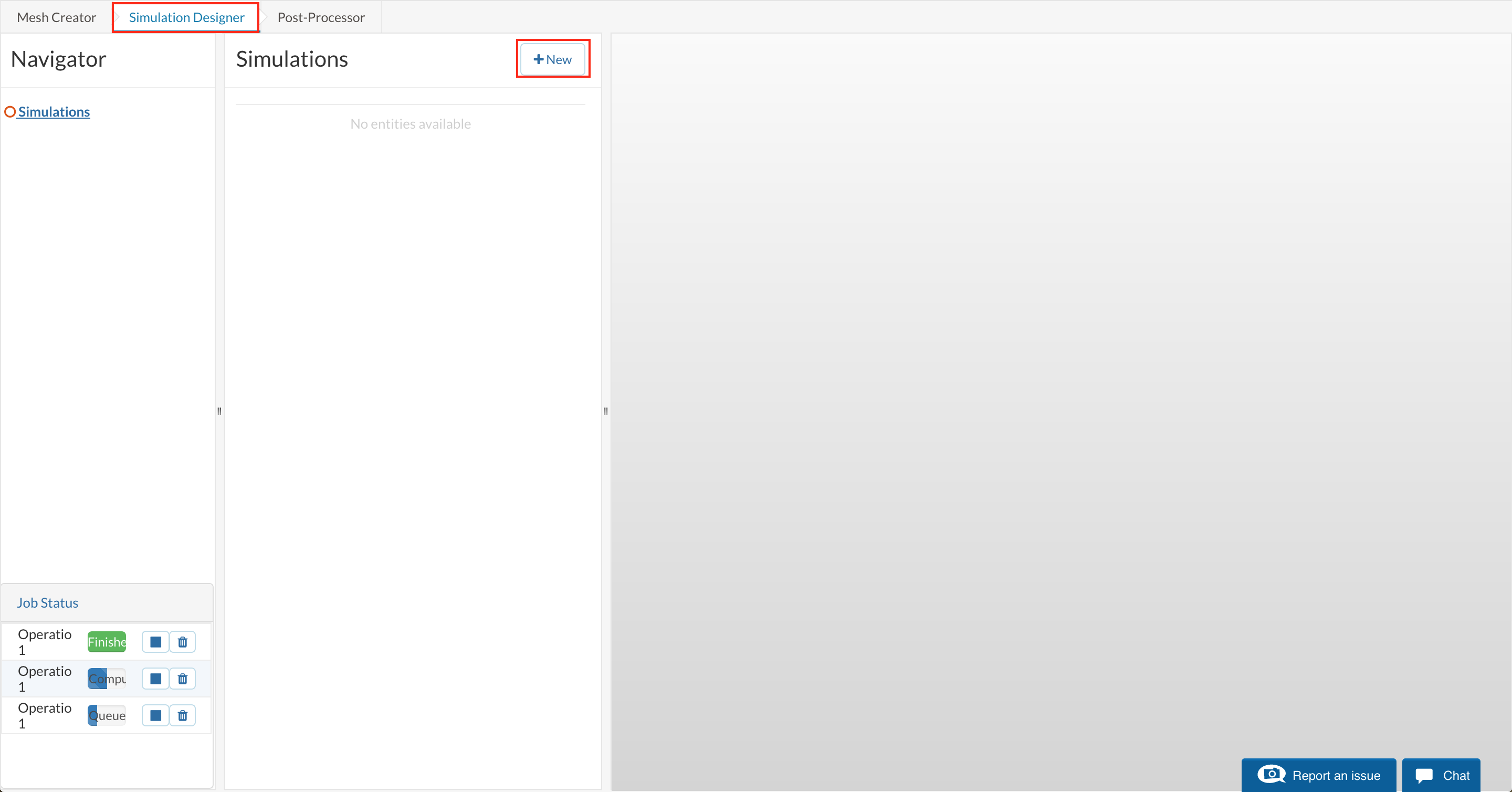Collapse the Job Status panel header

click(48, 603)
